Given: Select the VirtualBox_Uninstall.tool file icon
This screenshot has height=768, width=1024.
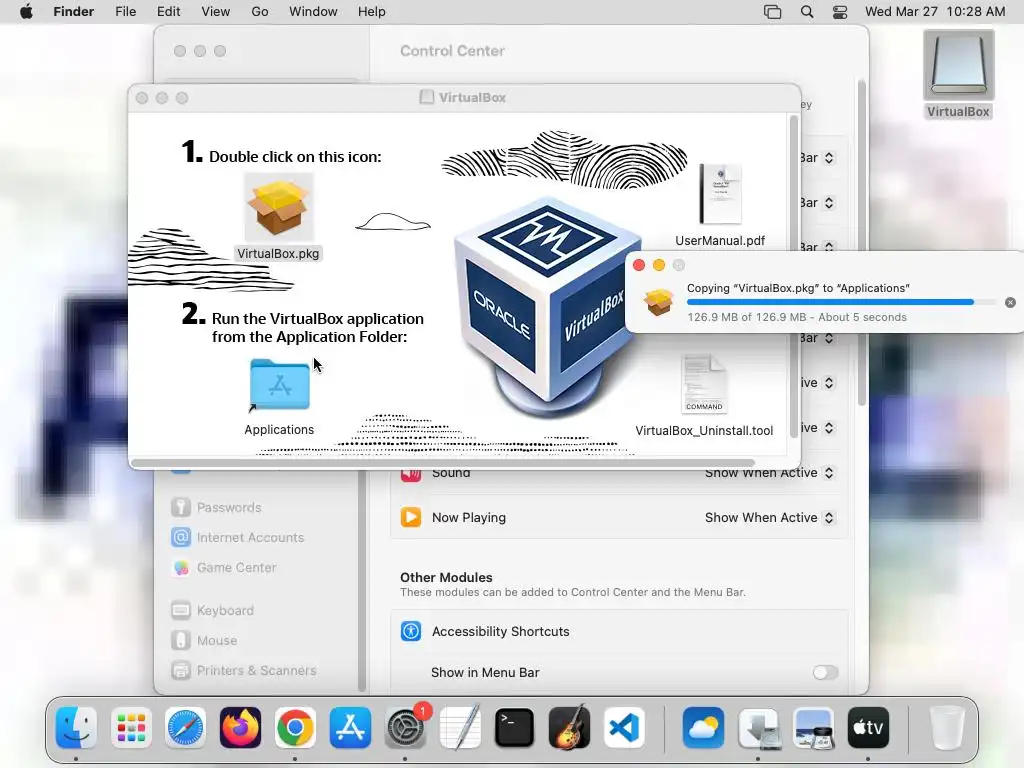Looking at the screenshot, I should click(704, 383).
